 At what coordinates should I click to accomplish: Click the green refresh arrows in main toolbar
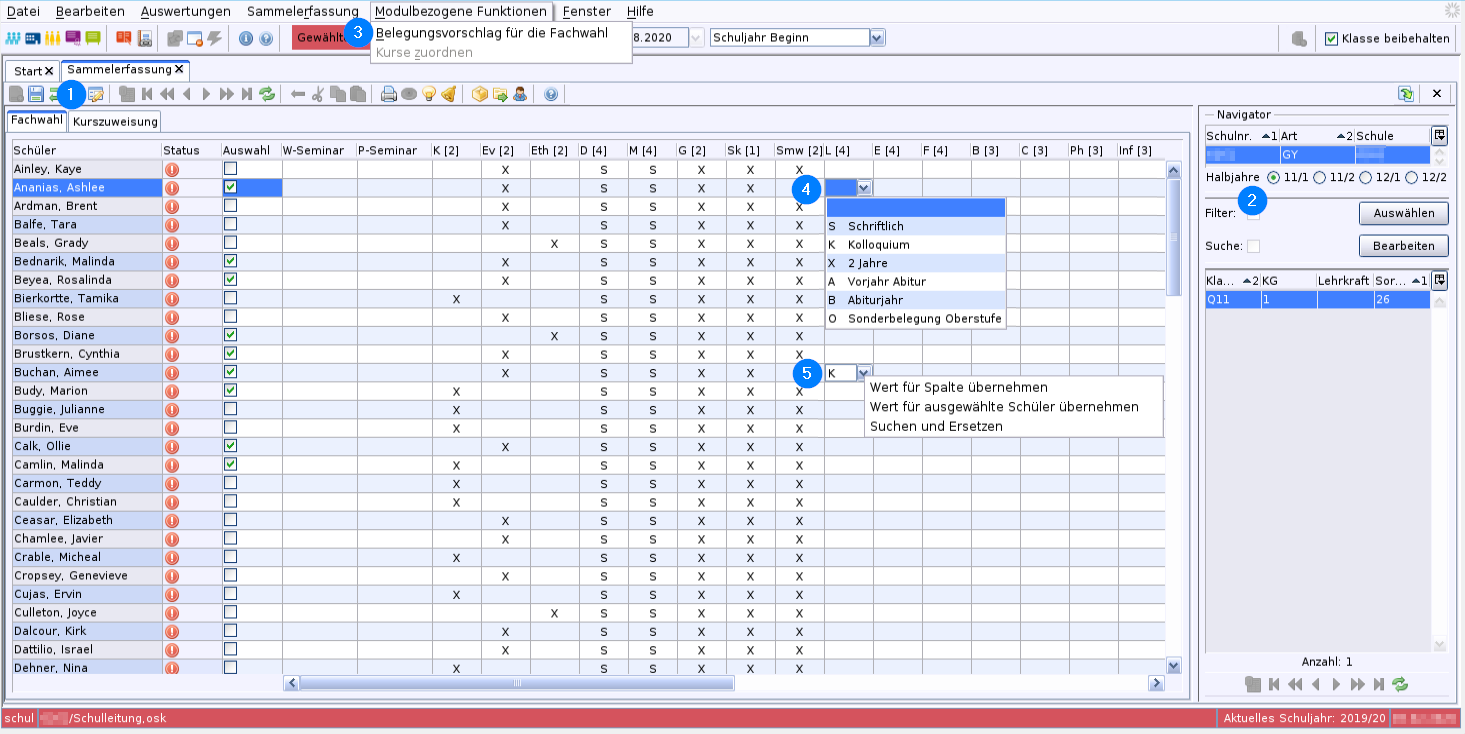[x=267, y=94]
